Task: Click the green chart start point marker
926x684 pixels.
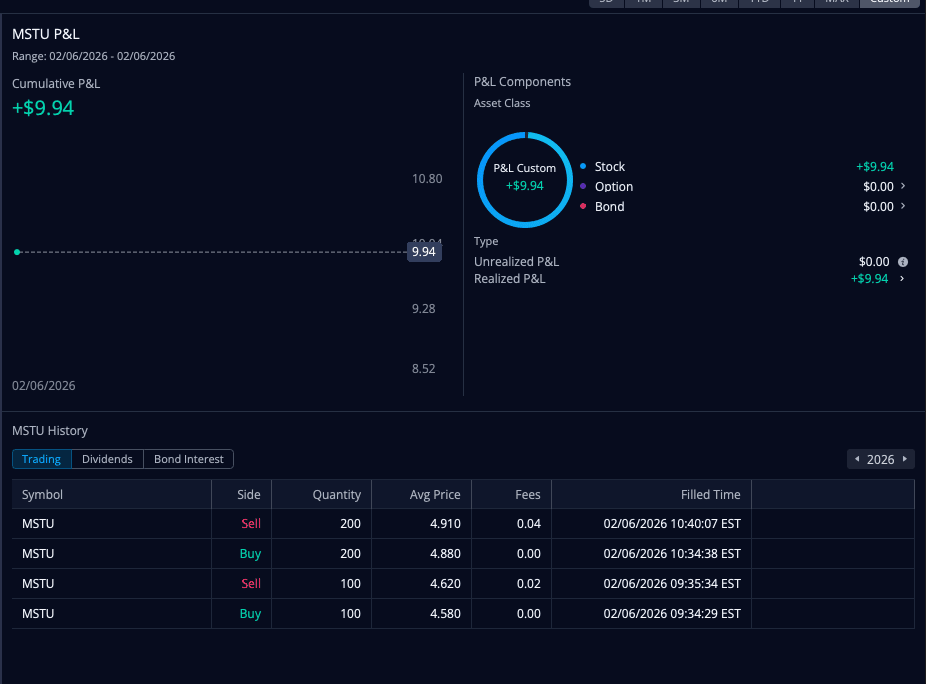Action: pyautogui.click(x=17, y=252)
